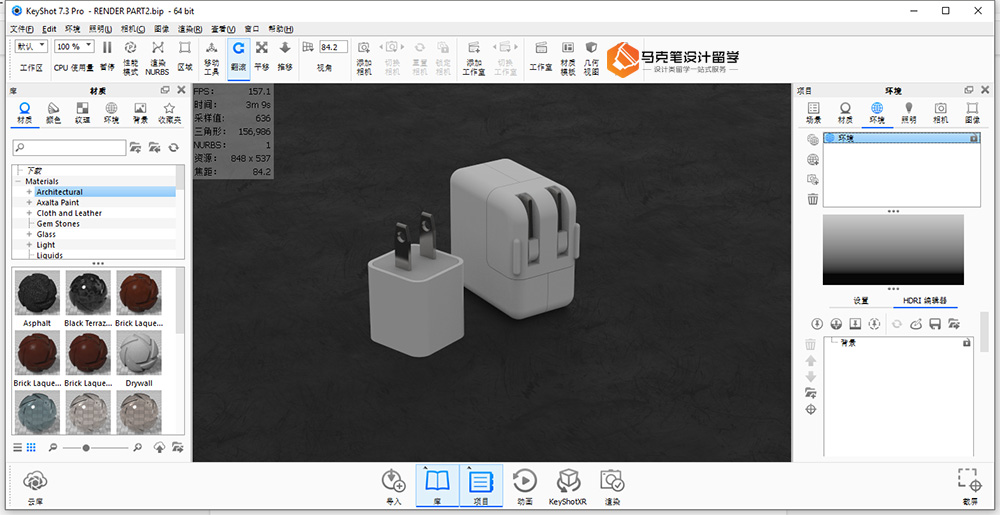Pause rendering with the 暂停 button
This screenshot has width=1000, height=515.
[107, 55]
